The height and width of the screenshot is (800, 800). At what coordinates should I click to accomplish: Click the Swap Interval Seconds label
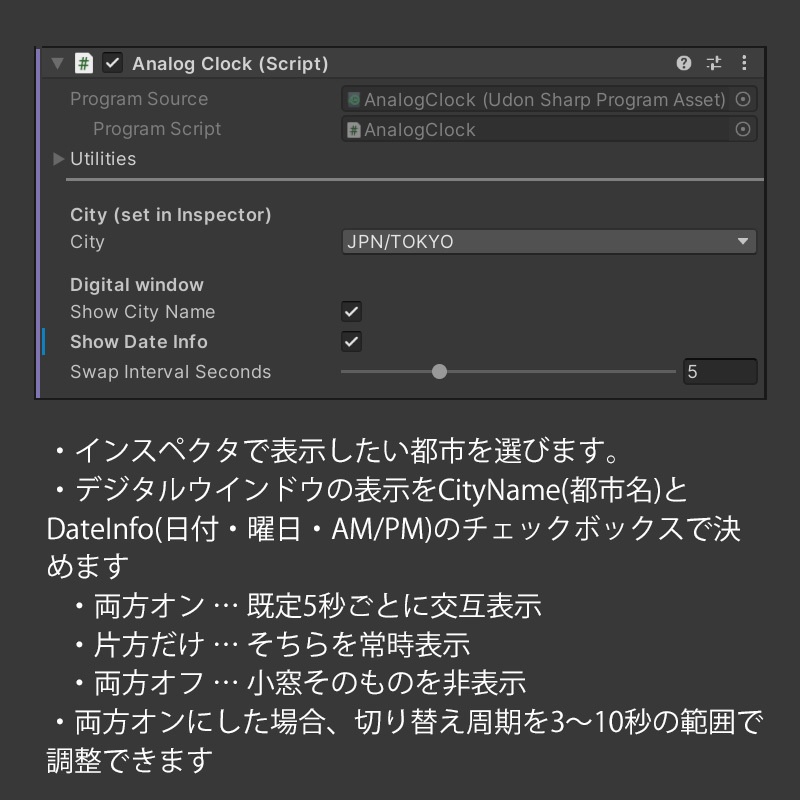pos(170,372)
